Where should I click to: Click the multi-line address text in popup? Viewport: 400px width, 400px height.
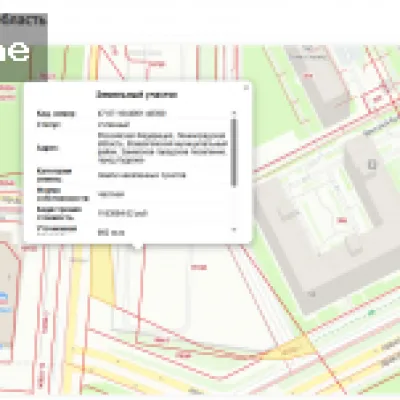163,148
